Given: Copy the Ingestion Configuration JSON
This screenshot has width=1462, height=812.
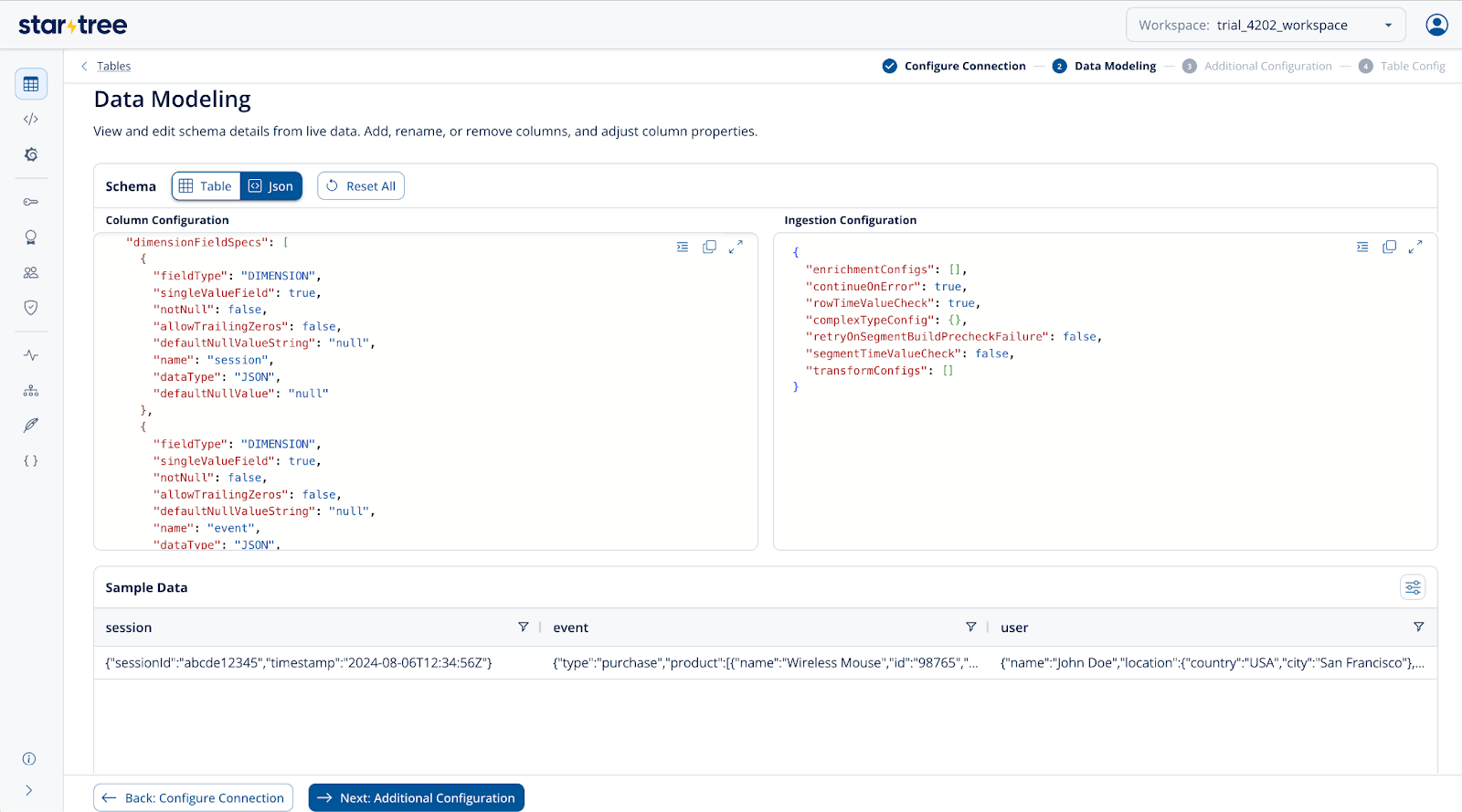Looking at the screenshot, I should 1389,248.
